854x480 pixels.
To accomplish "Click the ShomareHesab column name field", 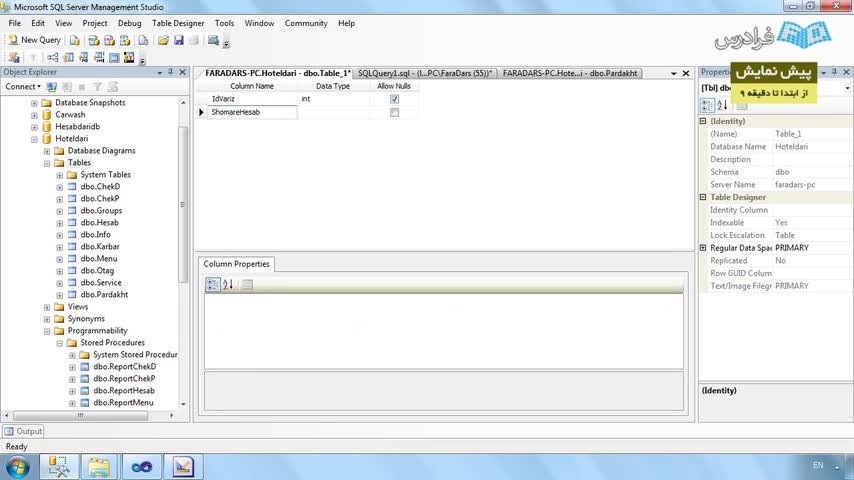I will (252, 112).
